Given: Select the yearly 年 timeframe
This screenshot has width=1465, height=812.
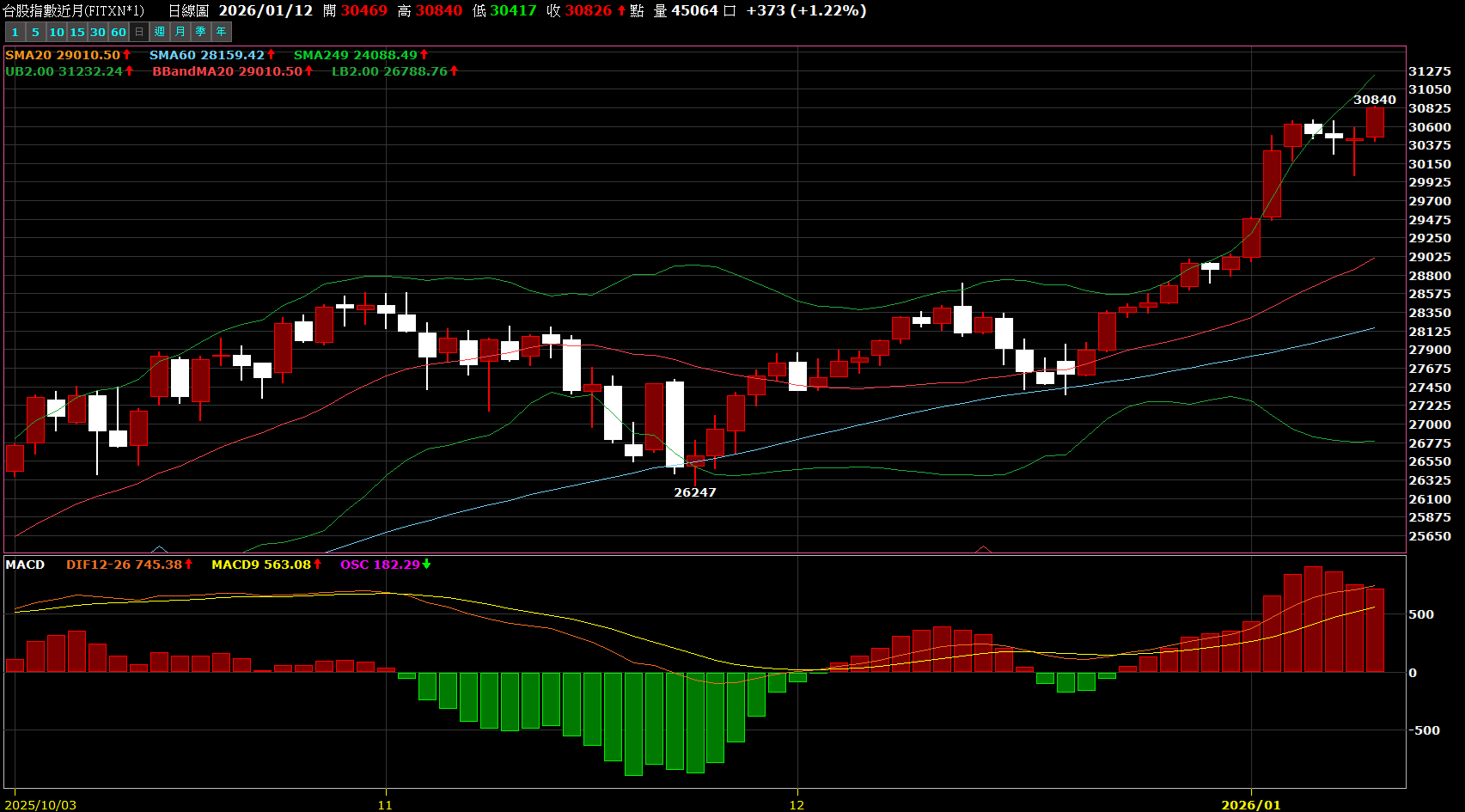Looking at the screenshot, I should click(x=222, y=32).
